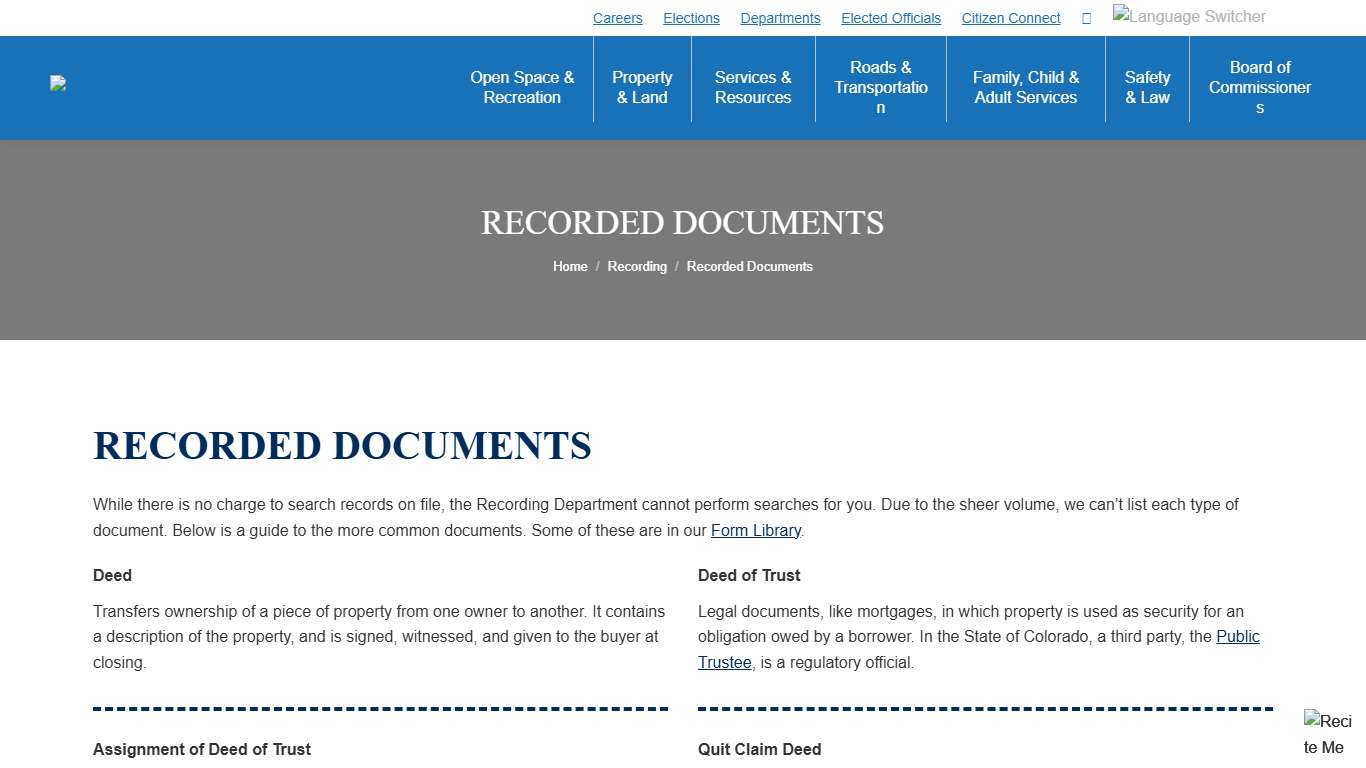Expand the Board of Commissioners menu

click(1259, 87)
